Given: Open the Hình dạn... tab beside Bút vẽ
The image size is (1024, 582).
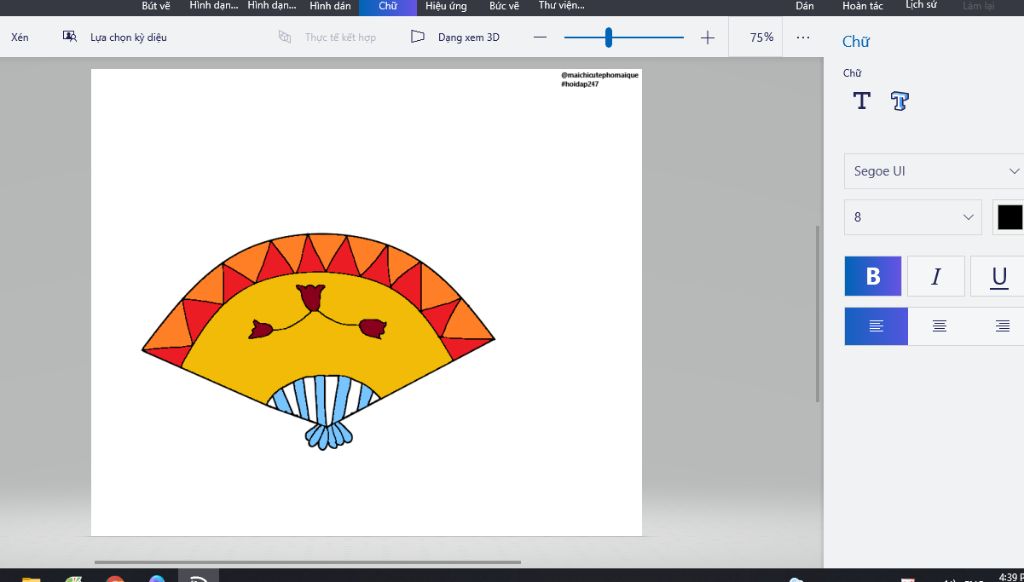Looking at the screenshot, I should coord(214,6).
